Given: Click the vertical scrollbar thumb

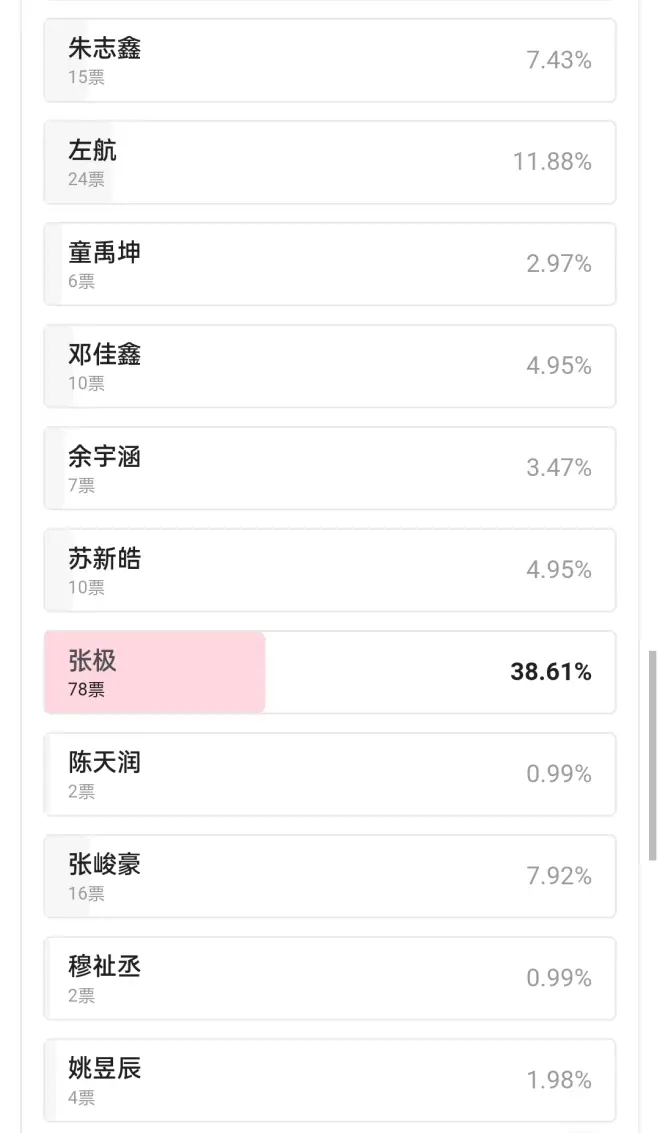Looking at the screenshot, I should tap(653, 755).
